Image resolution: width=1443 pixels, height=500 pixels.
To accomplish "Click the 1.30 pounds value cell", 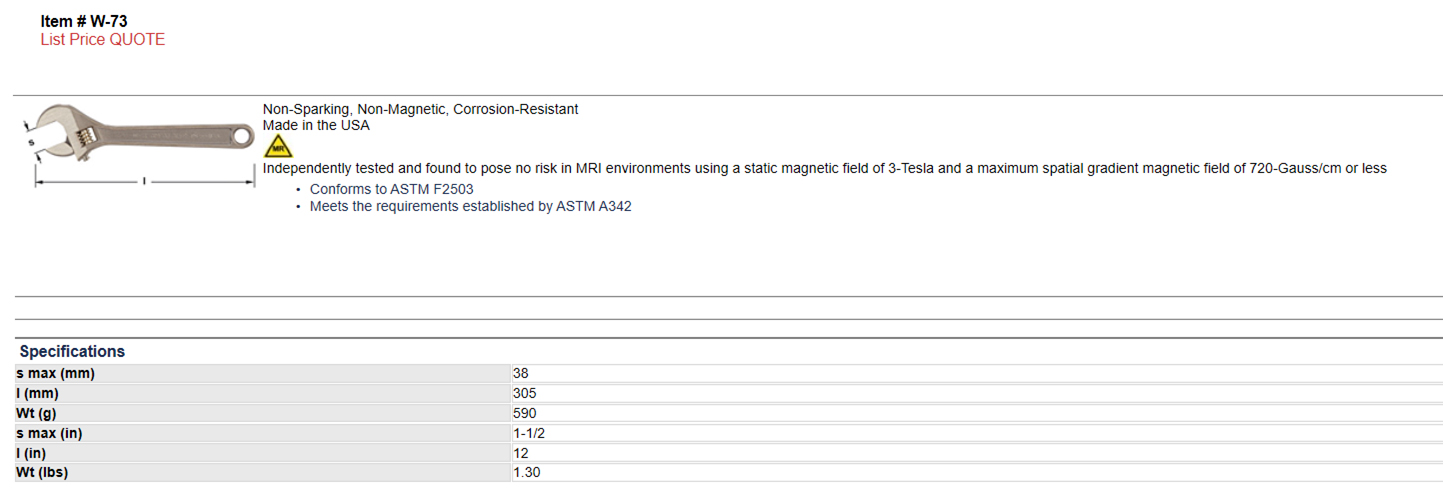I will tap(976, 472).
